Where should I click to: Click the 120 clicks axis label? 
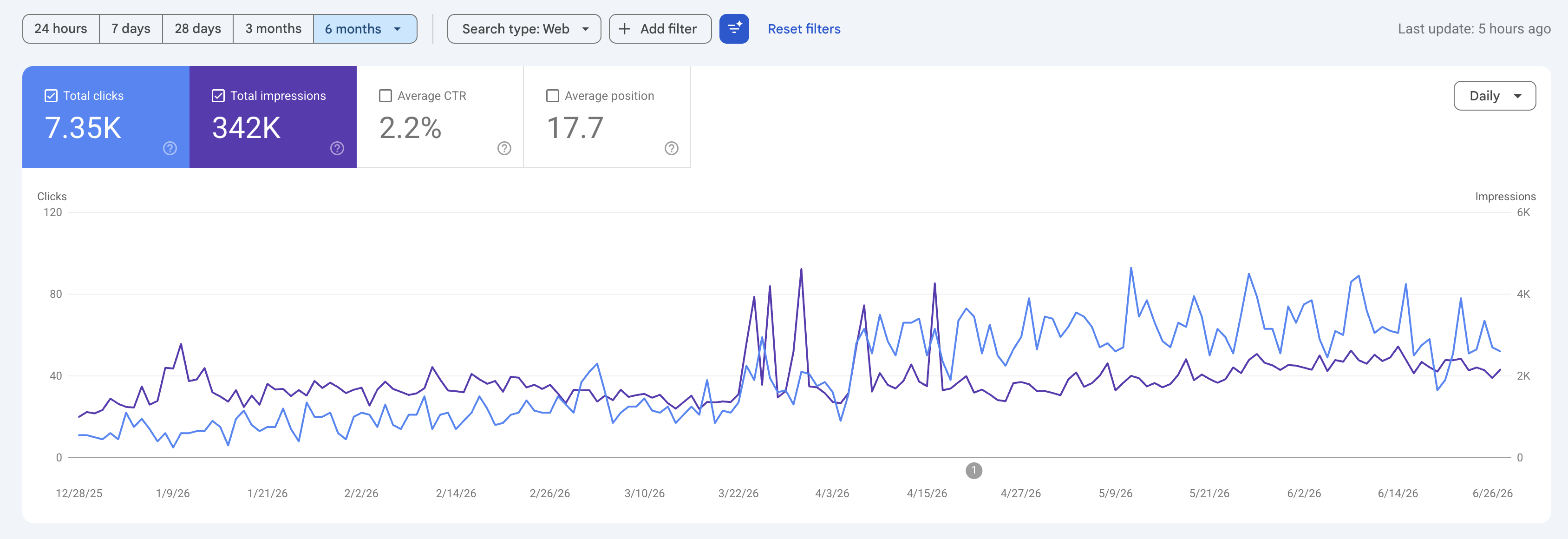[52, 212]
